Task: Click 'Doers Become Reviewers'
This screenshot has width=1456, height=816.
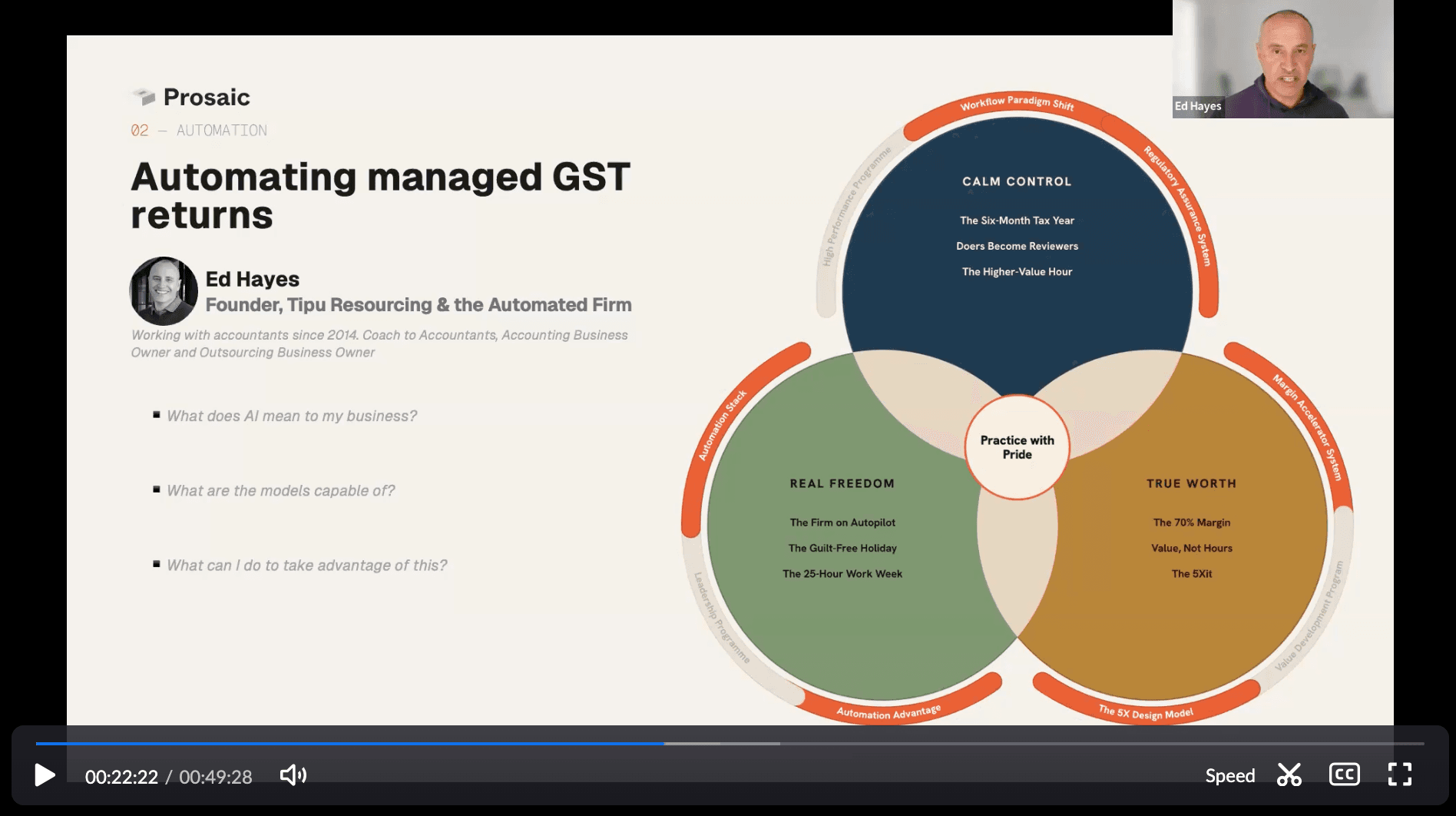Action: (1017, 246)
